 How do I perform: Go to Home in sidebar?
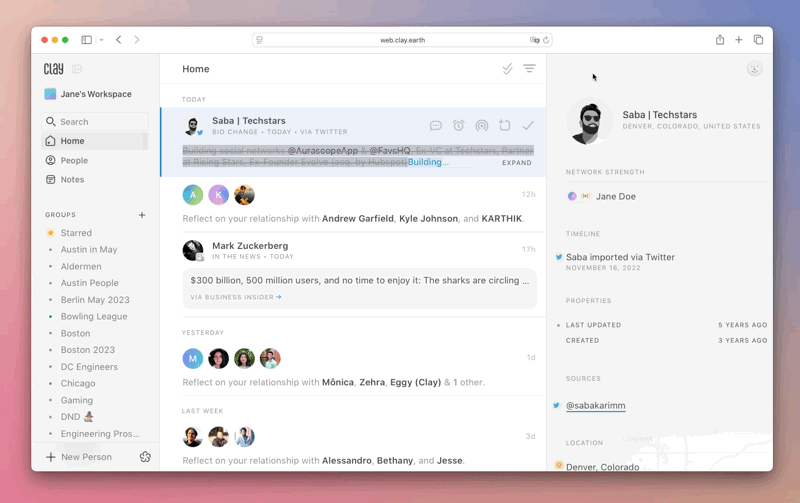click(x=95, y=141)
